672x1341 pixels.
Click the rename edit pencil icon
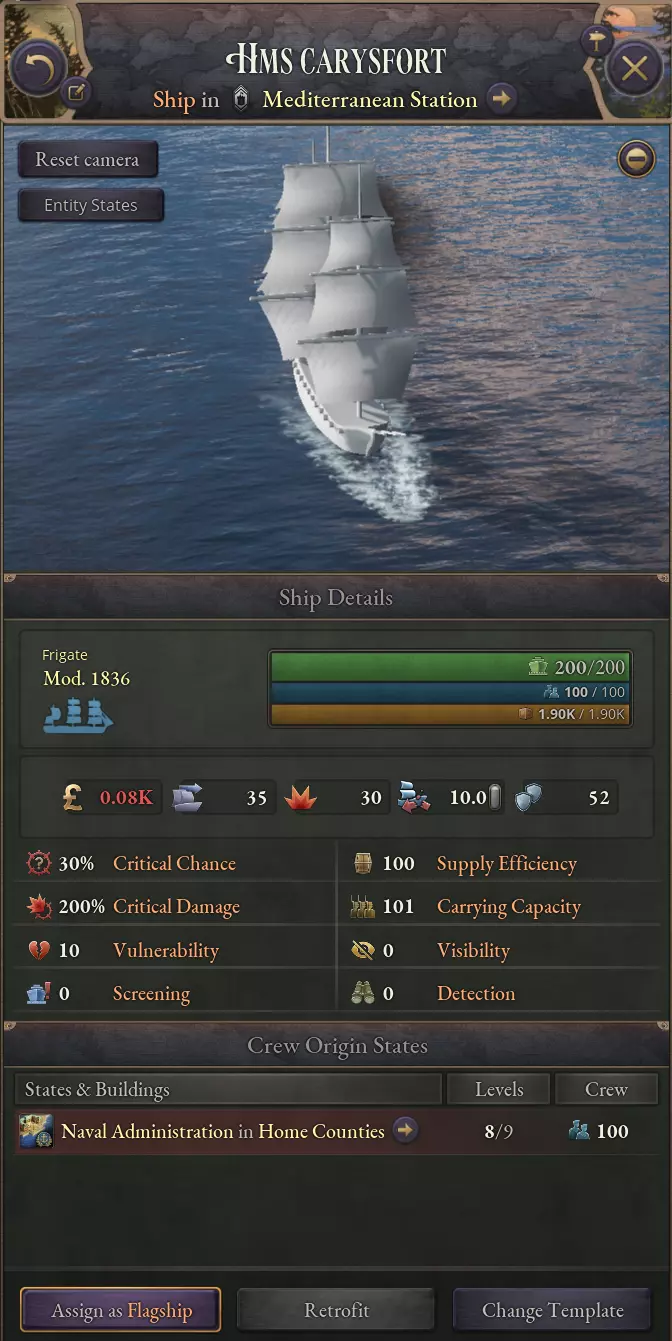tap(77, 94)
